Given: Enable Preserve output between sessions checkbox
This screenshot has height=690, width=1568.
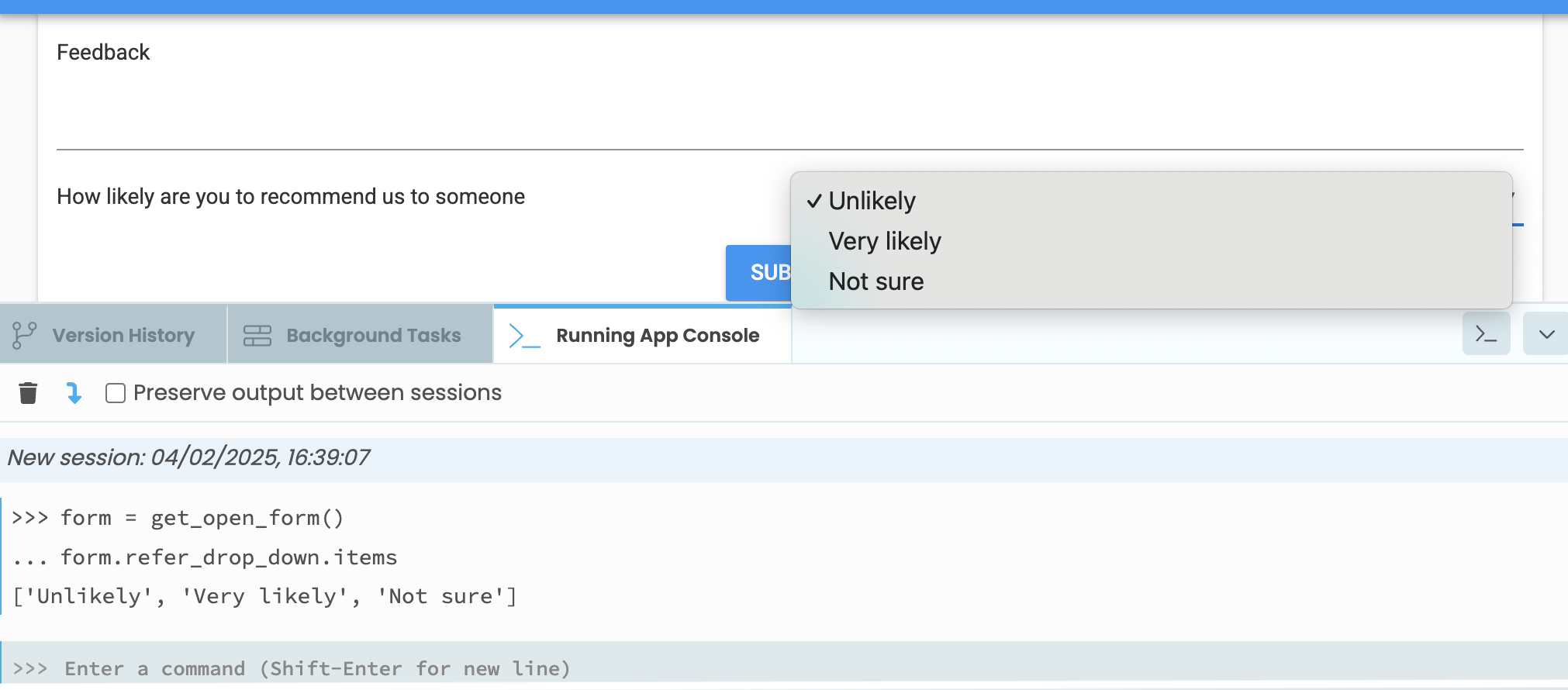Looking at the screenshot, I should tap(116, 393).
